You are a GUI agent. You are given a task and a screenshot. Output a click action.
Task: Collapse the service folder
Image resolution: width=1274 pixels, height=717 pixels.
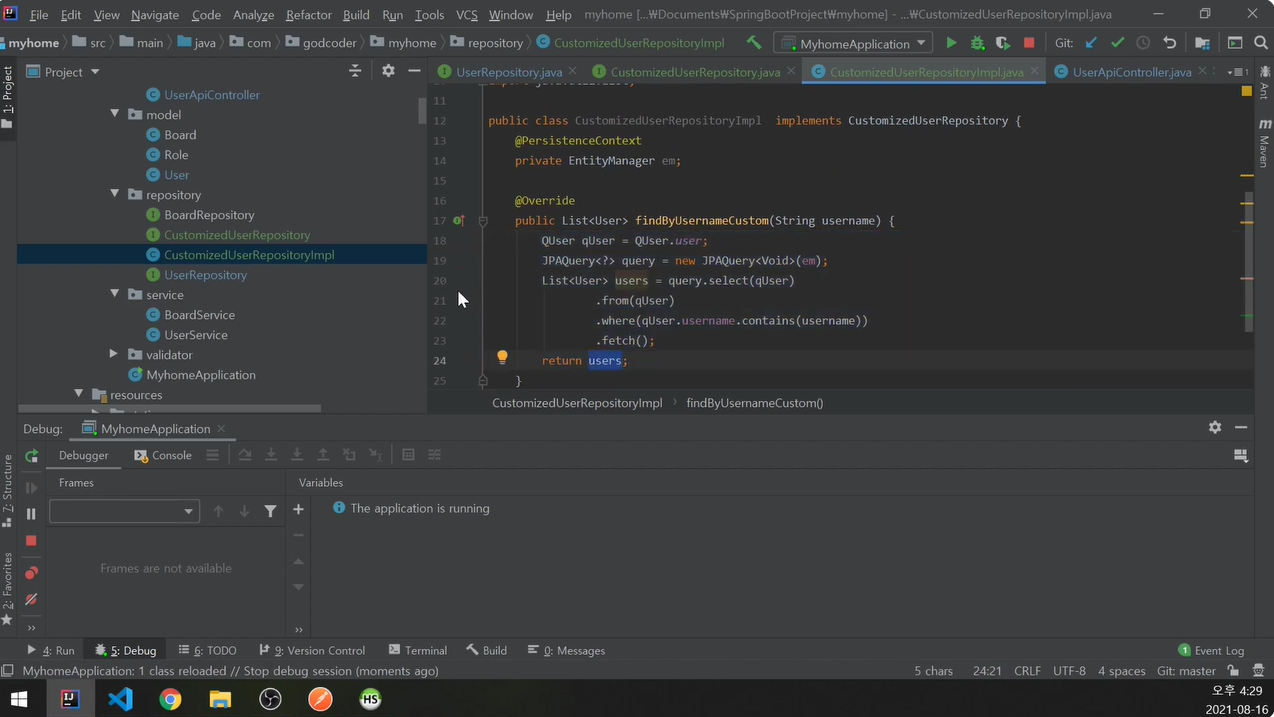(115, 294)
